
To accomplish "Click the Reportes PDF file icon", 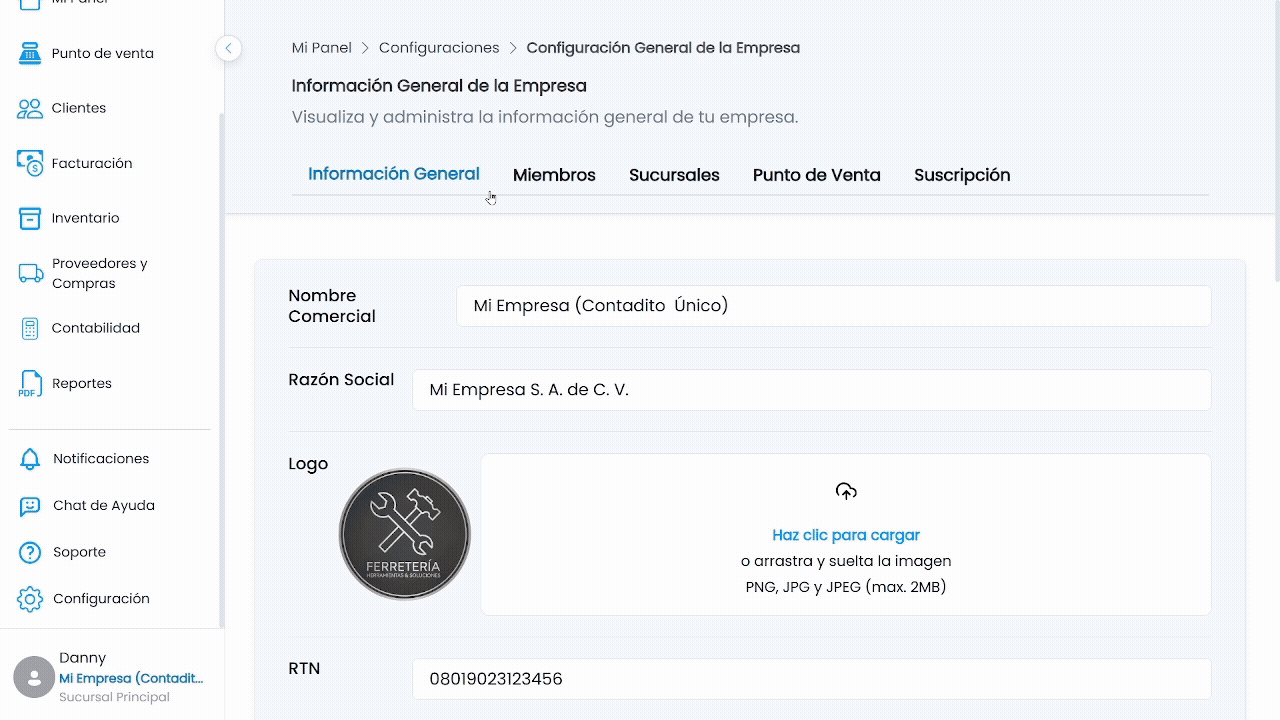I will point(30,384).
